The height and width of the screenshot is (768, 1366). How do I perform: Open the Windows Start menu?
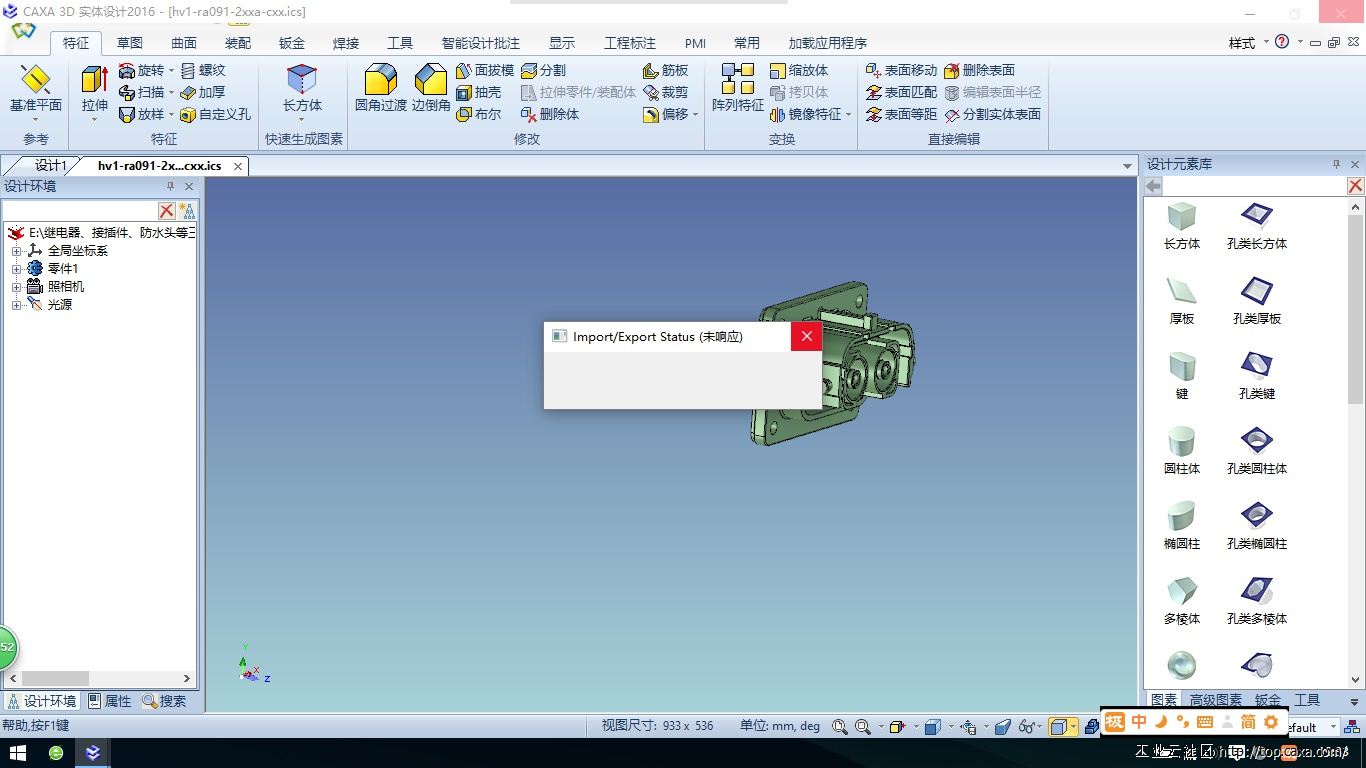coord(18,753)
